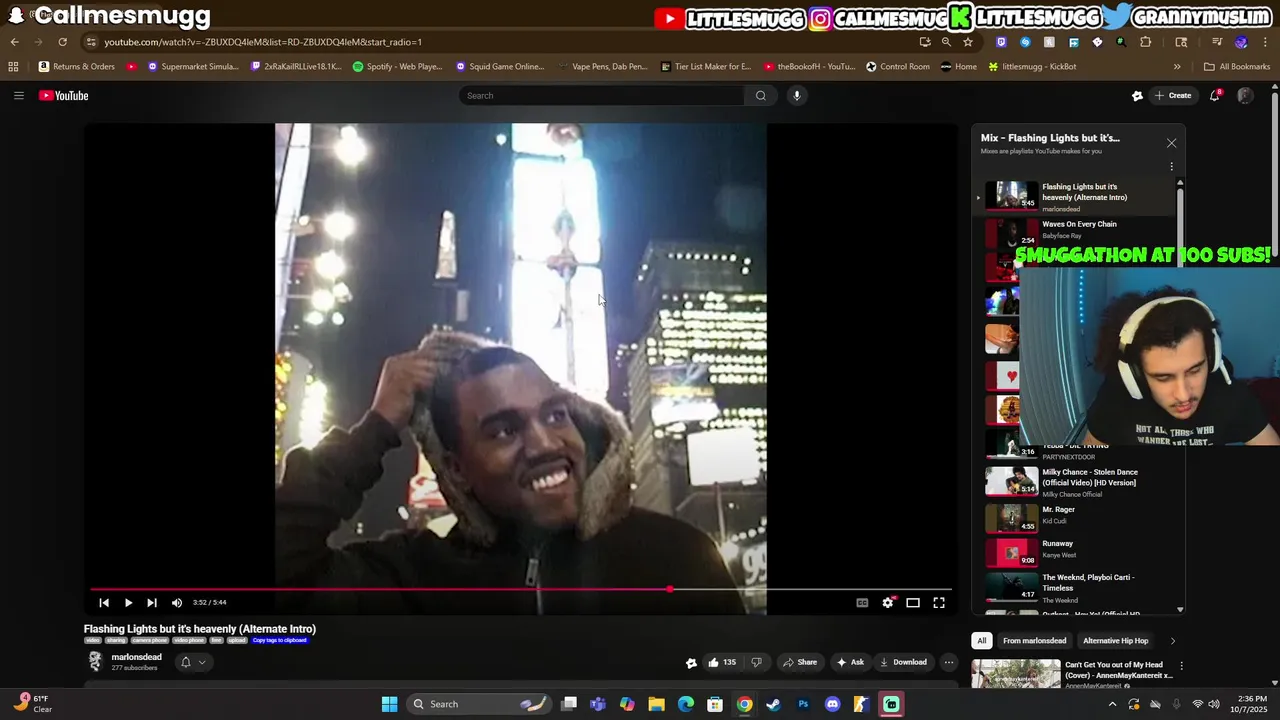Click the Flashing Lights mix item thumbnail

tap(1011, 195)
